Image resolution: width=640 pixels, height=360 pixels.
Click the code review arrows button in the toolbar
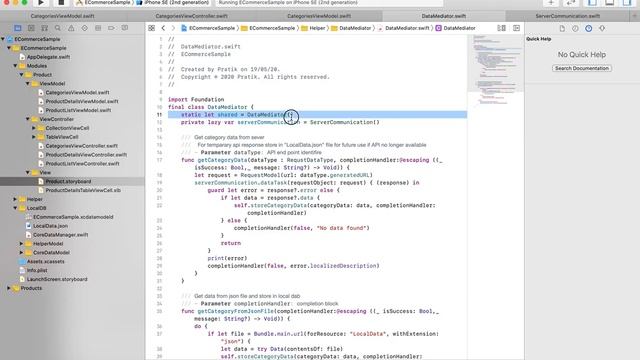point(570,2)
